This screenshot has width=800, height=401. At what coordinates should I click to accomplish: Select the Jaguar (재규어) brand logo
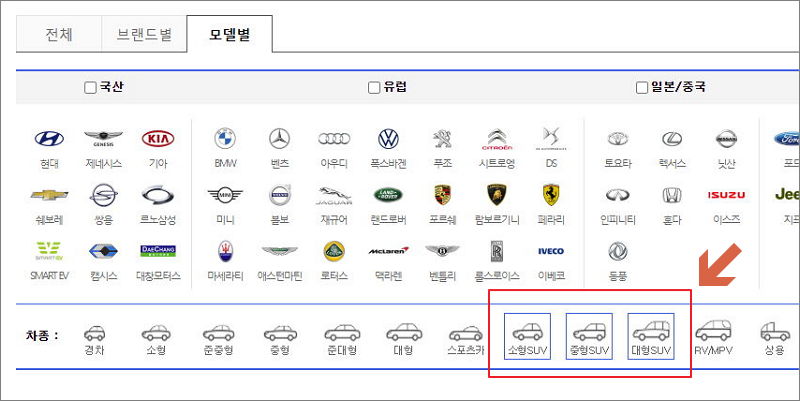point(334,195)
